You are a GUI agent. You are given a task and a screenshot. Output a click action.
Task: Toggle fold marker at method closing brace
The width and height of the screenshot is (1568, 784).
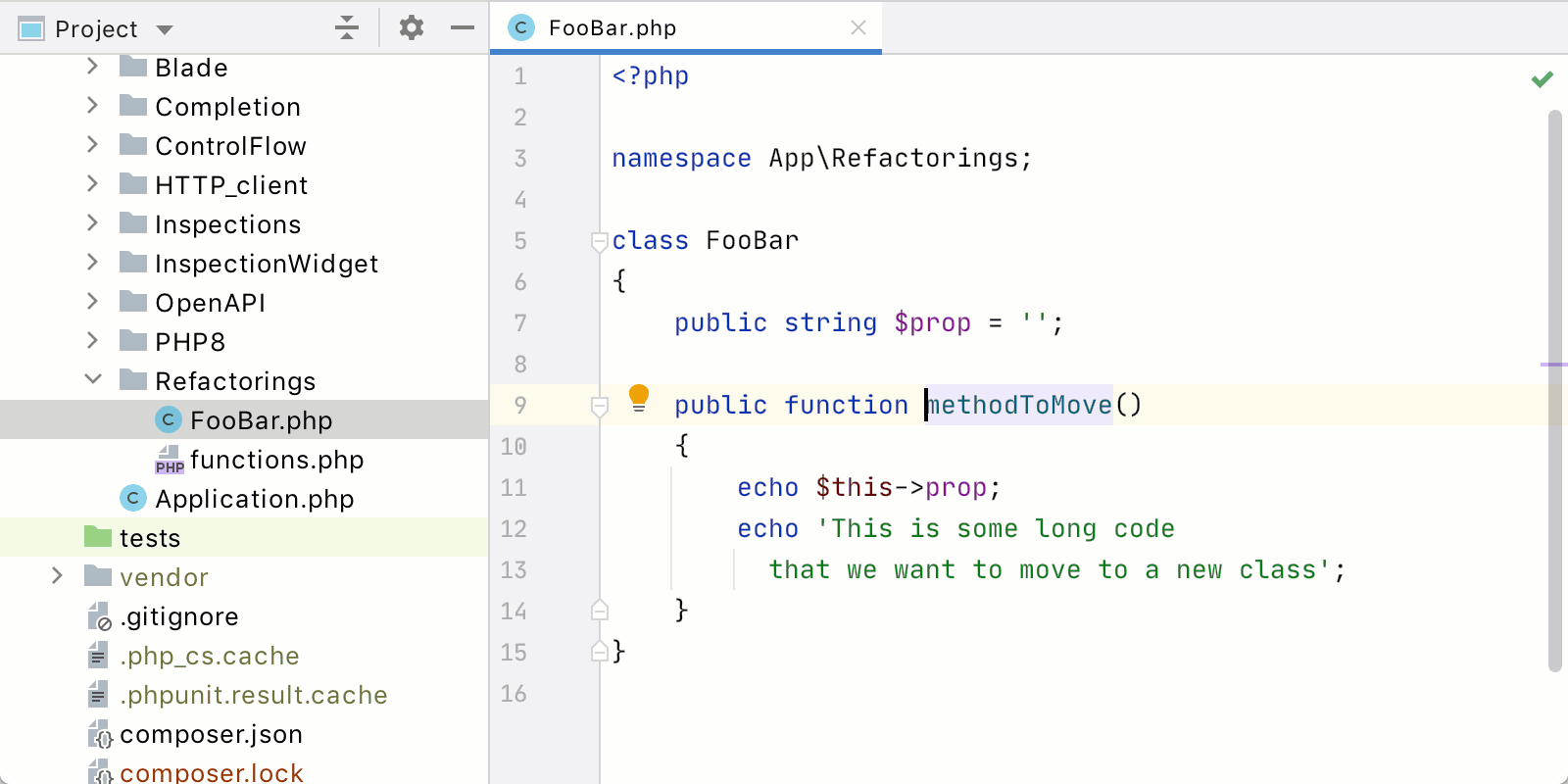click(x=600, y=611)
